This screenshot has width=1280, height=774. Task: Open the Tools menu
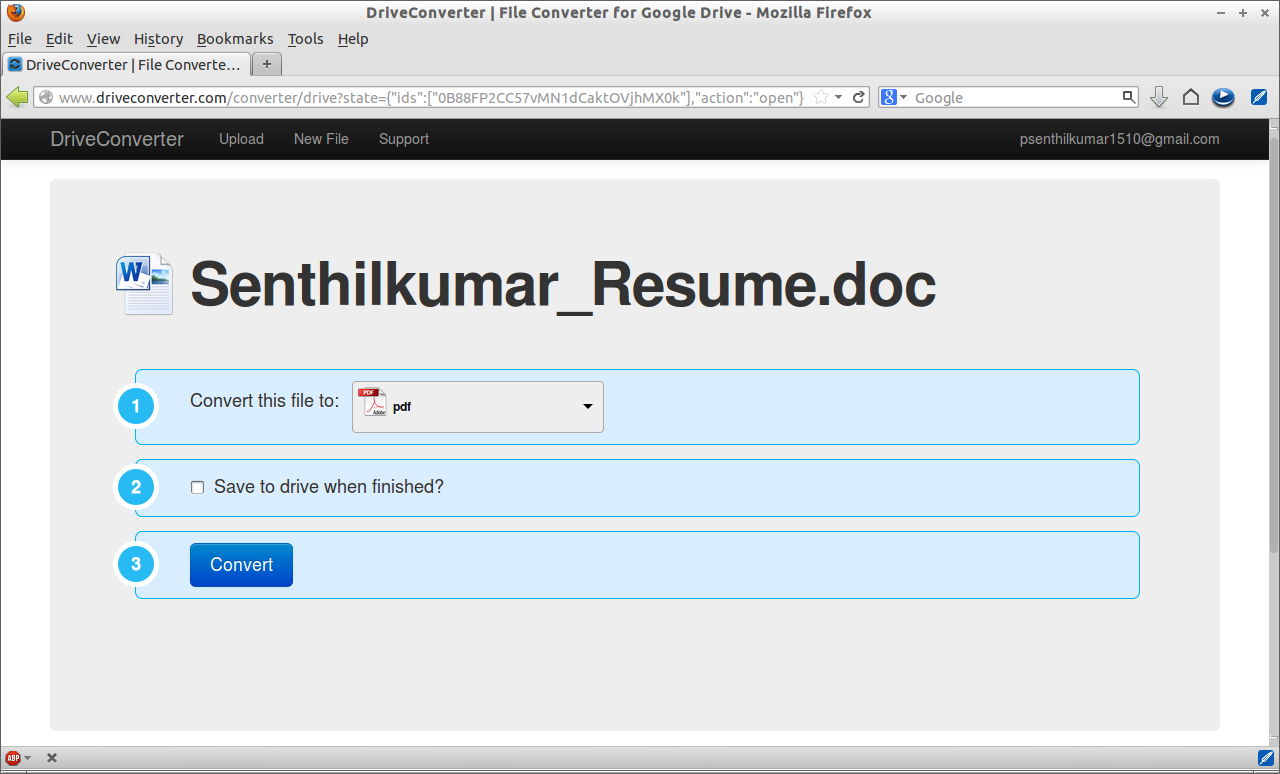(x=305, y=39)
